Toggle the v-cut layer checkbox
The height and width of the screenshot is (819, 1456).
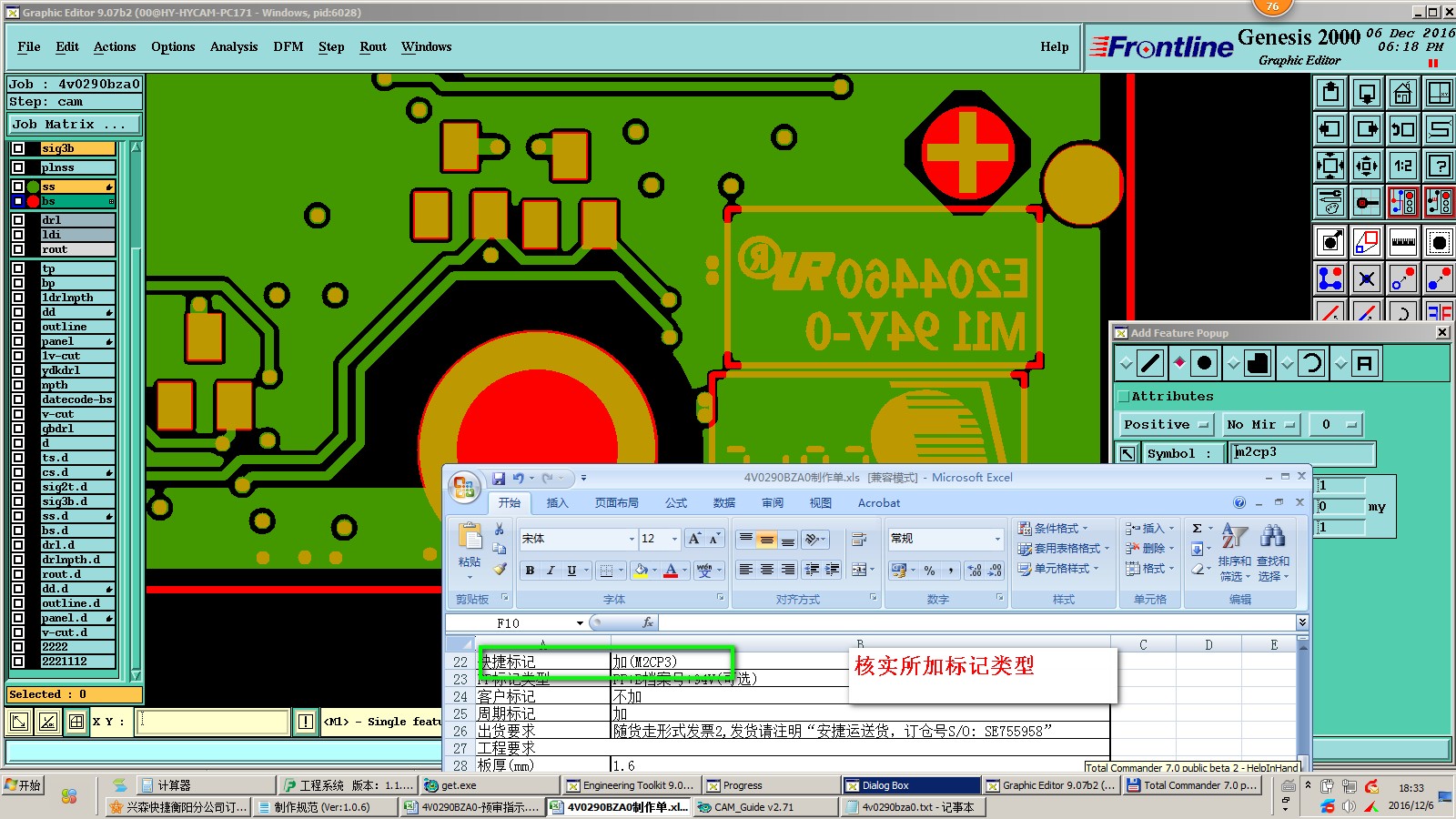[18, 414]
